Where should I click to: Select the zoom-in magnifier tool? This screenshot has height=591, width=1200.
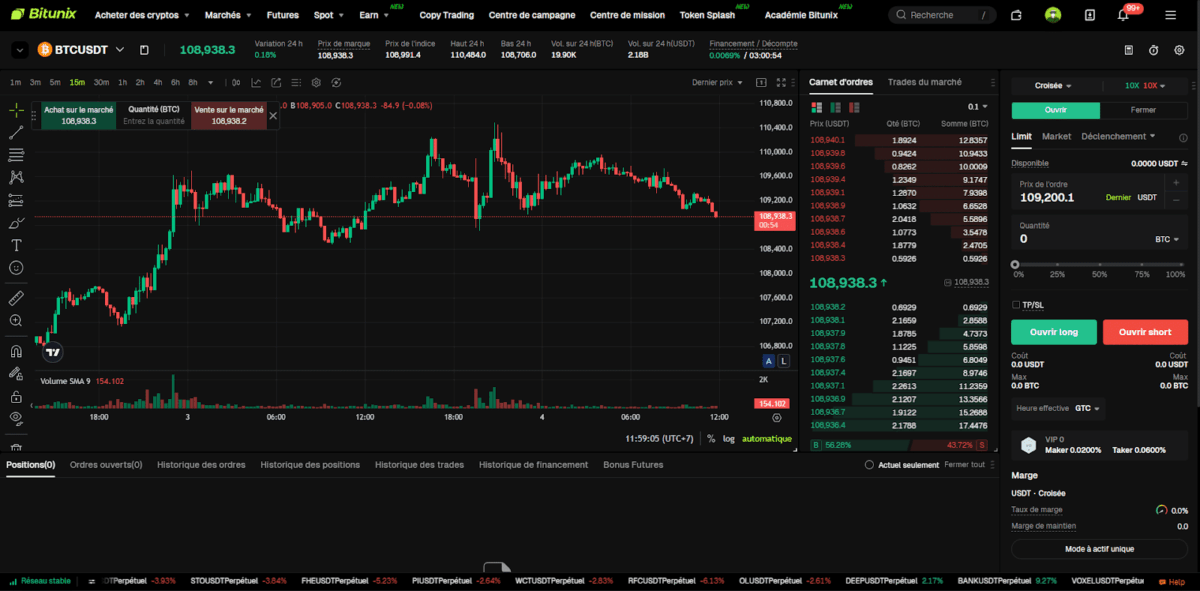pos(16,321)
